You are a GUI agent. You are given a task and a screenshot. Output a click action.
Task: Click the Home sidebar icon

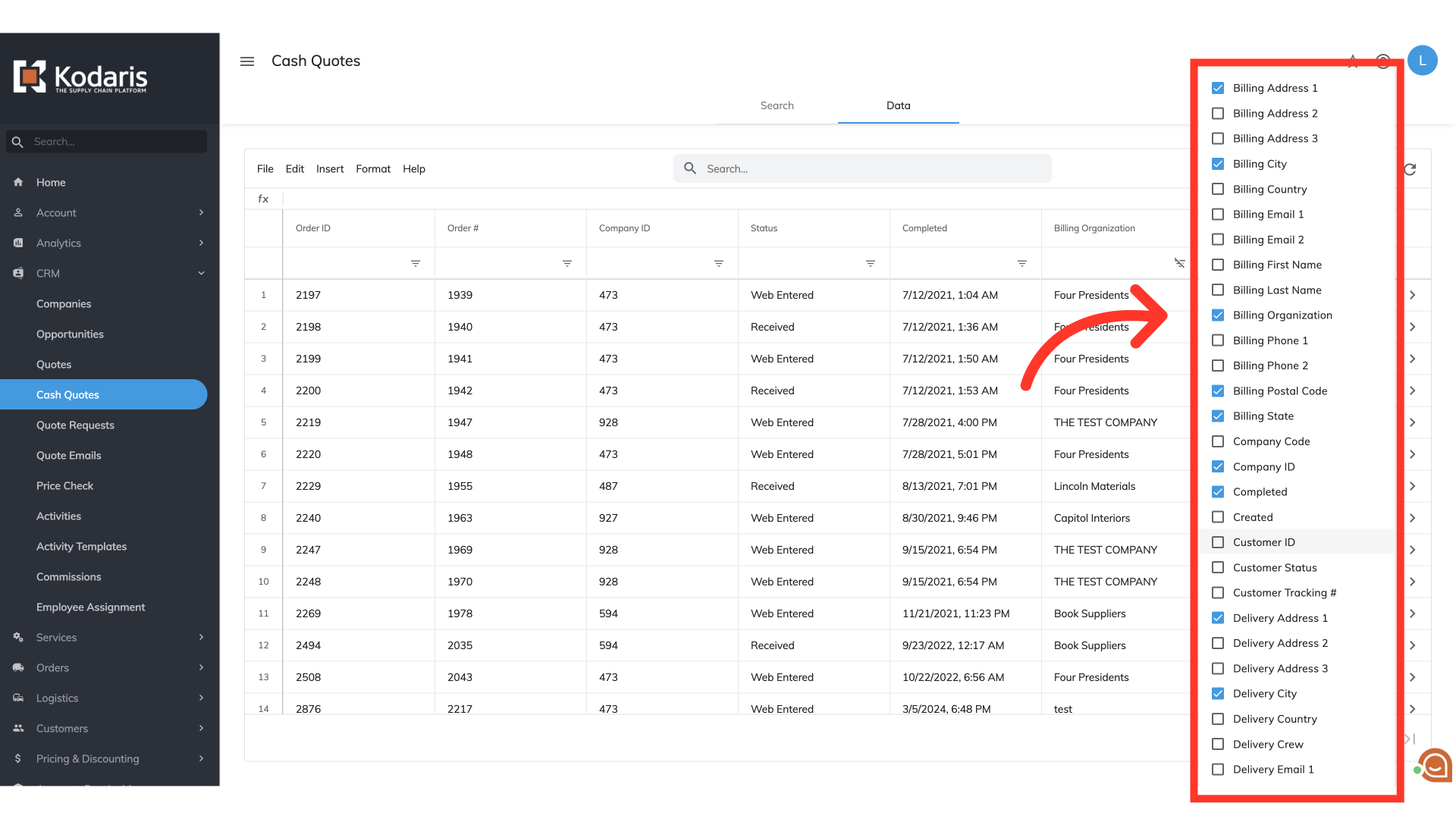(18, 183)
